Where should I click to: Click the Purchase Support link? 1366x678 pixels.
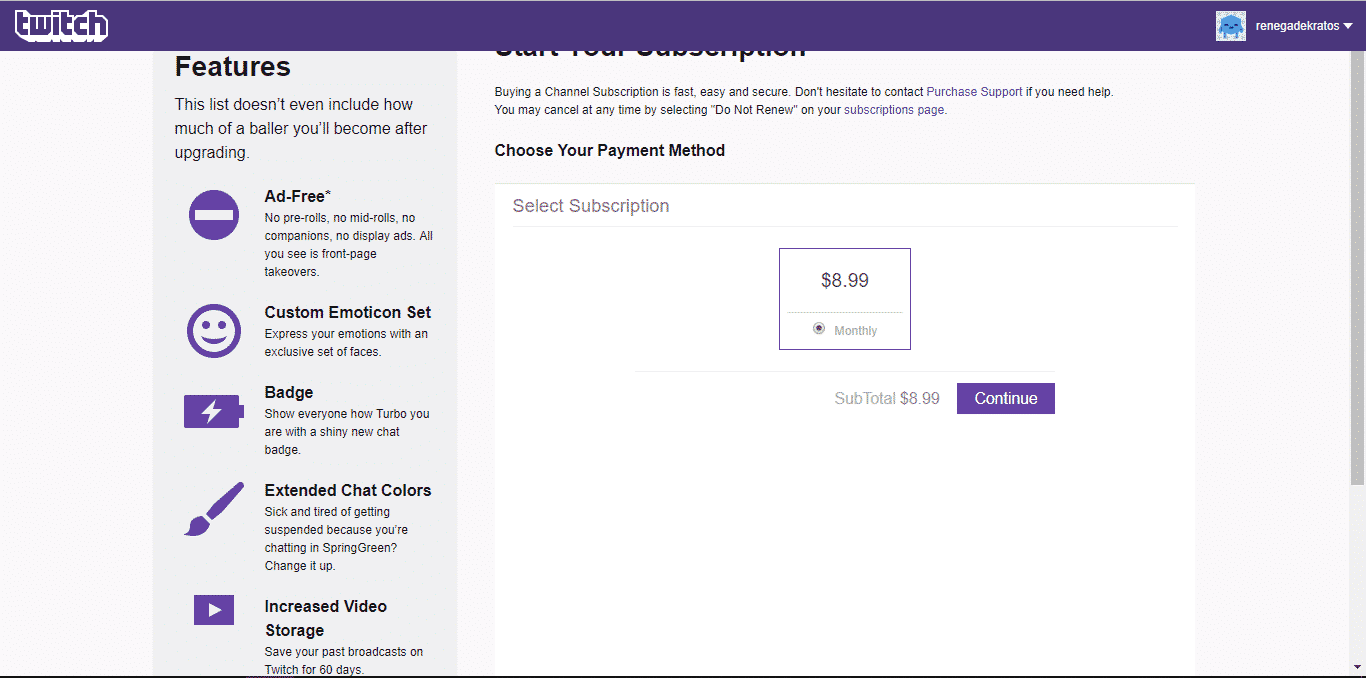974,91
